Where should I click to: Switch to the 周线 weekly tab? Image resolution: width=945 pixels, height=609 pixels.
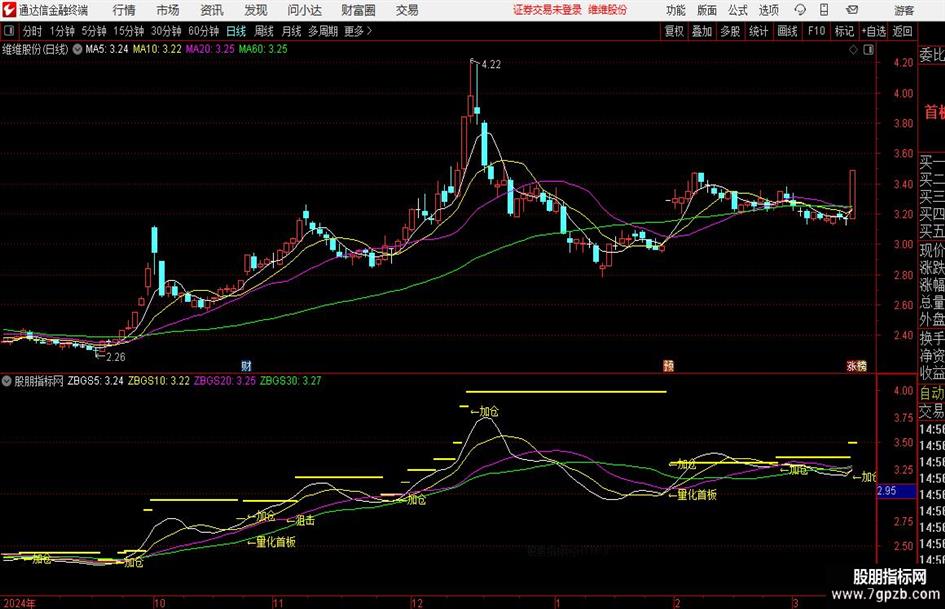click(x=264, y=31)
